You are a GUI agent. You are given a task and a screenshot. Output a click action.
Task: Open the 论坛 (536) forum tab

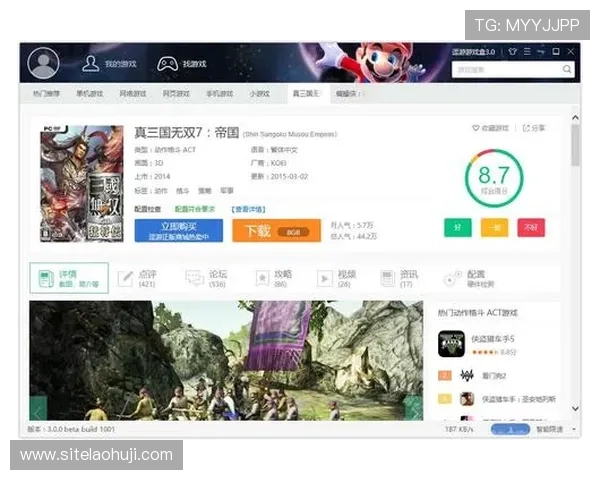206,278
